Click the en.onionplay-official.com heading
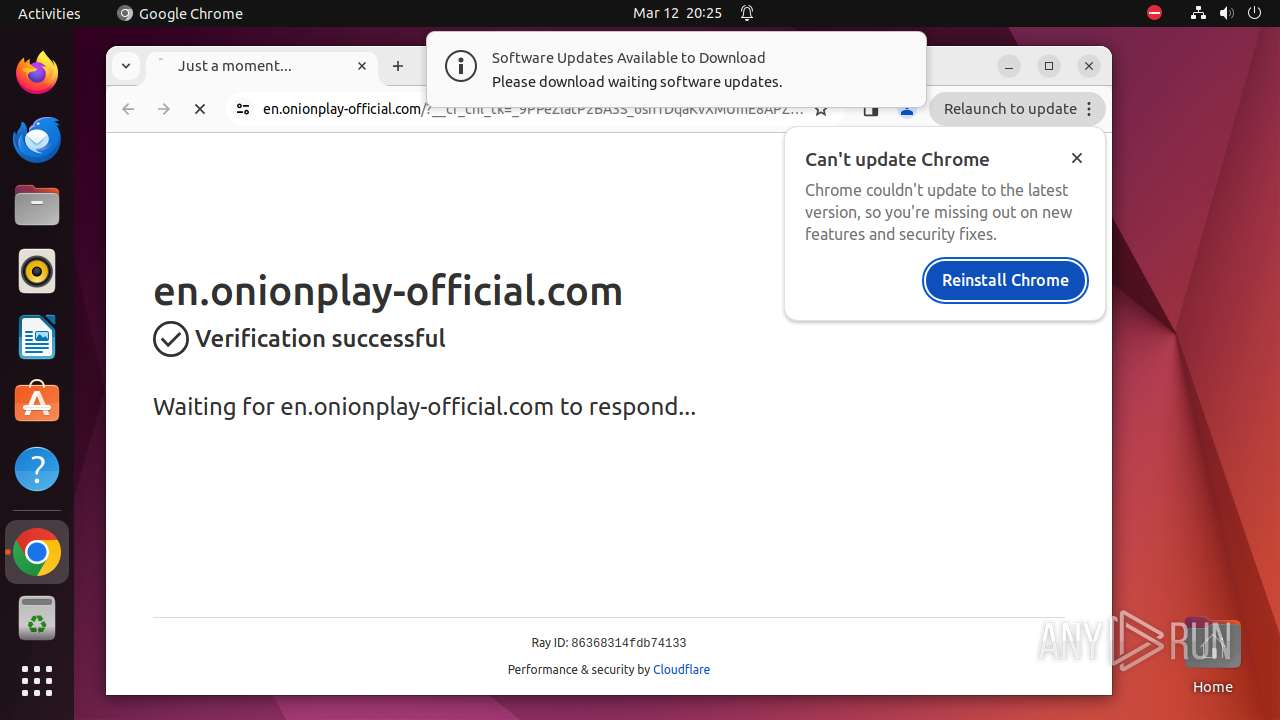The image size is (1280, 720). coord(388,291)
